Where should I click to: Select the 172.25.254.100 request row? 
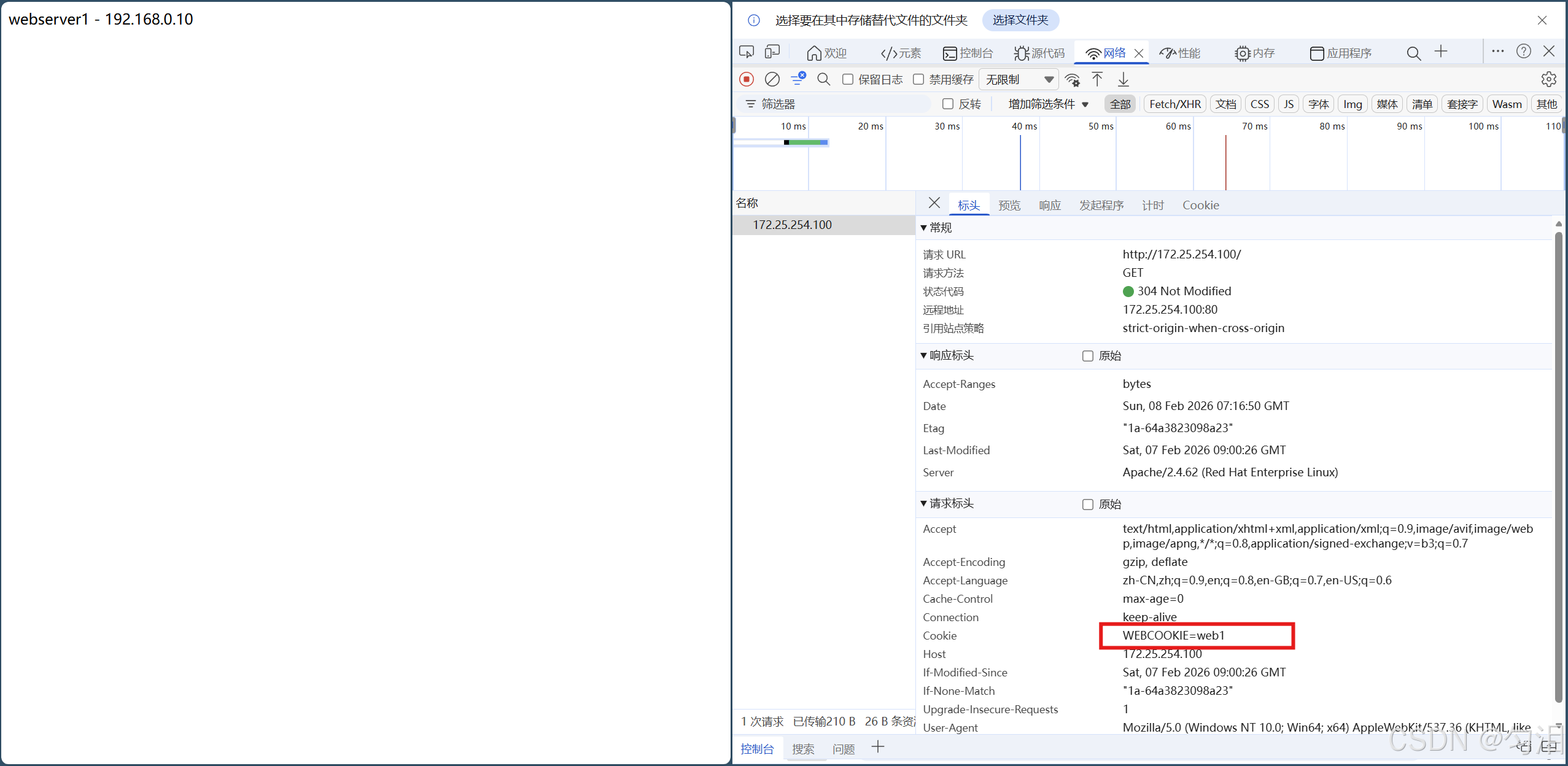coord(792,225)
